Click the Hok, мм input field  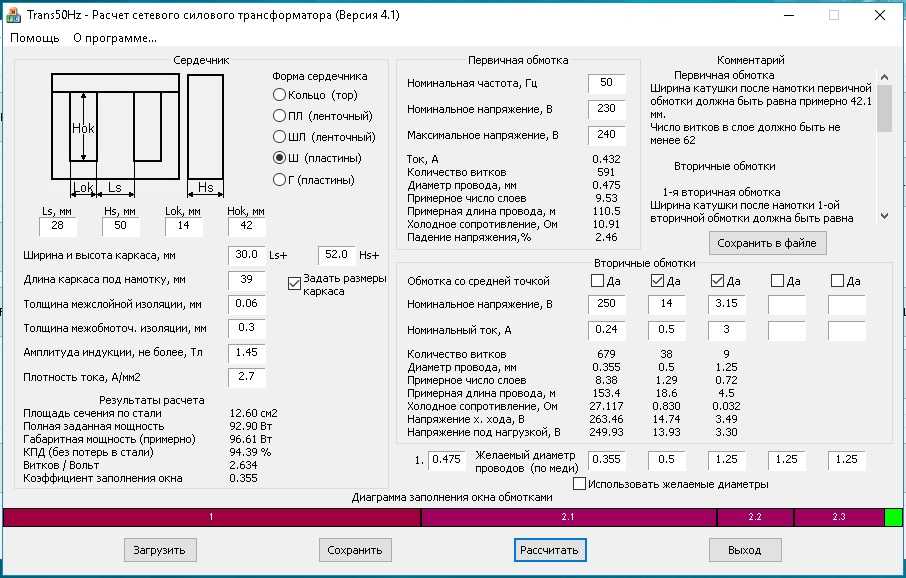click(x=246, y=226)
